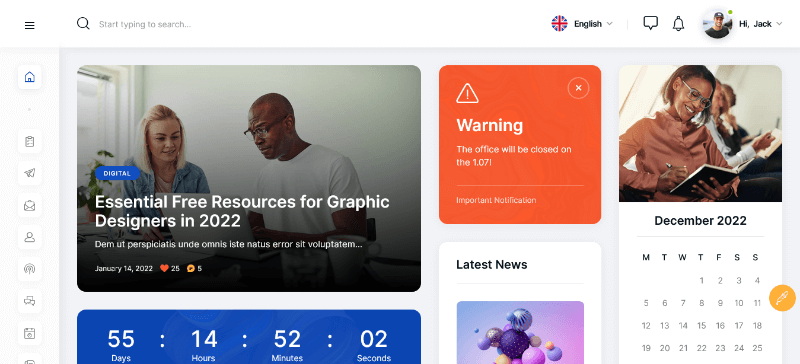The height and width of the screenshot is (364, 800).
Task: Open the Latest News spheres thumbnail
Action: coord(520,332)
